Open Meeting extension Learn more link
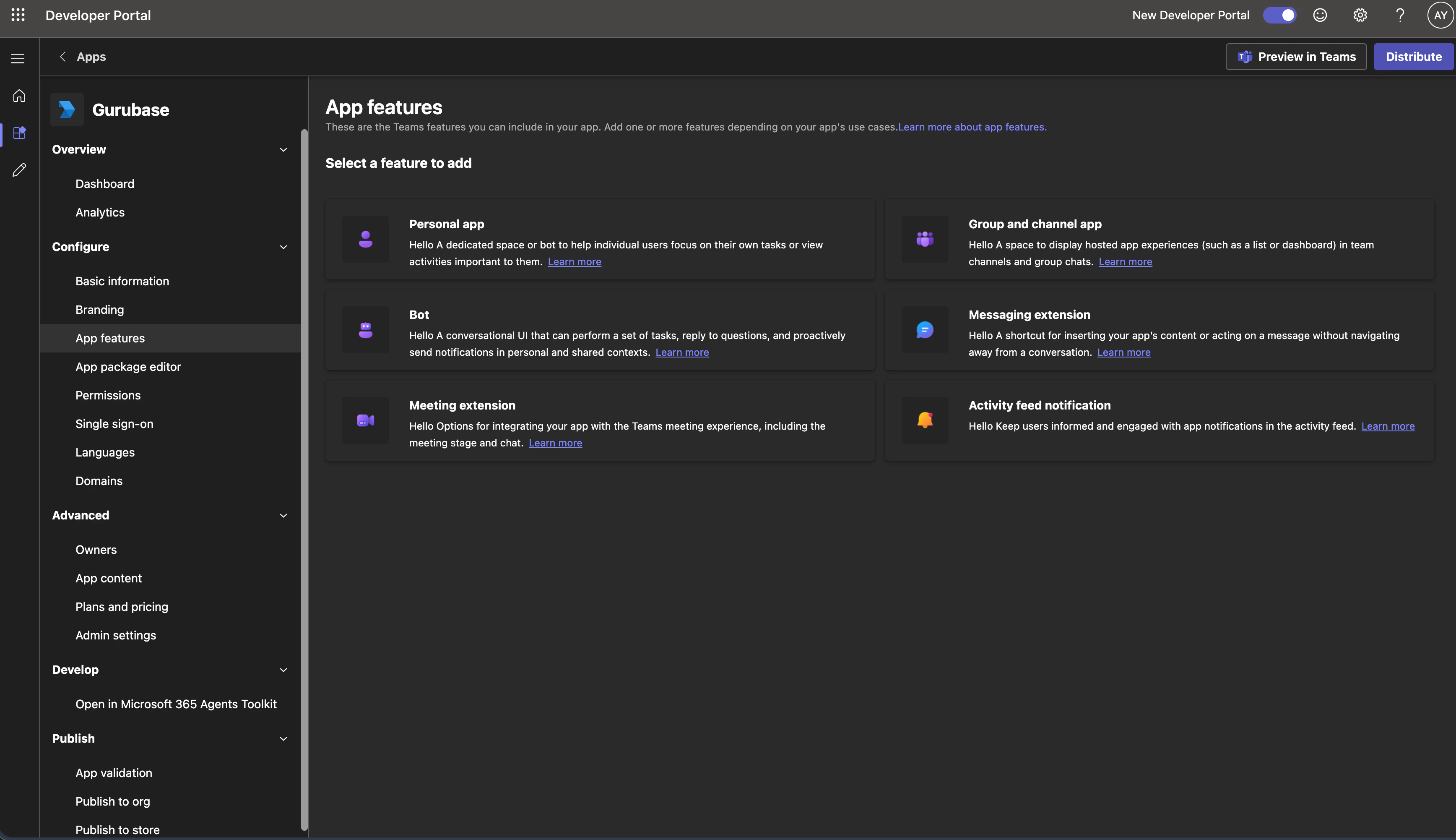 click(x=555, y=443)
